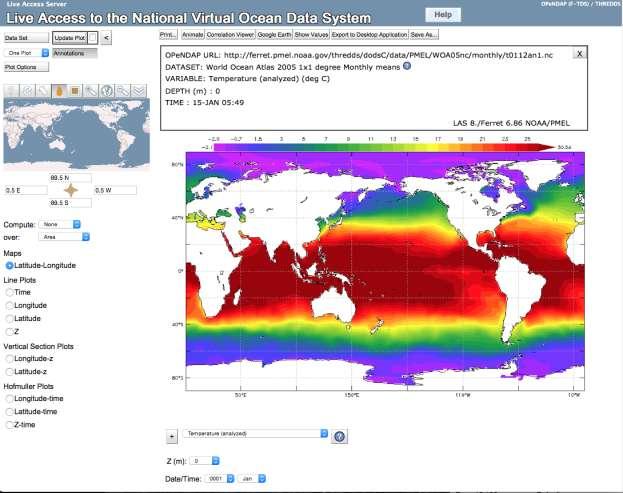Select the Z line plot radio button

click(9, 332)
